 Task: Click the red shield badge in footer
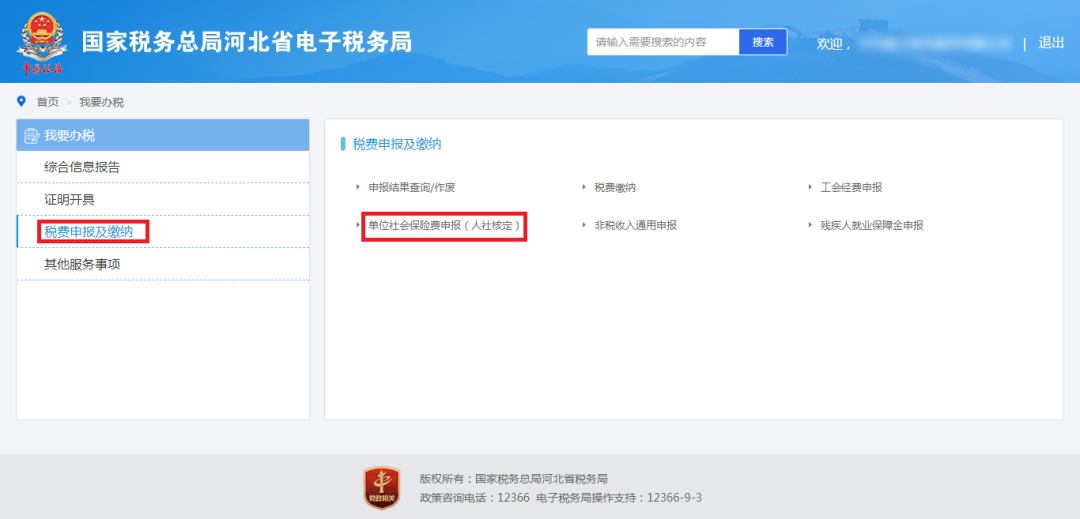(x=382, y=488)
